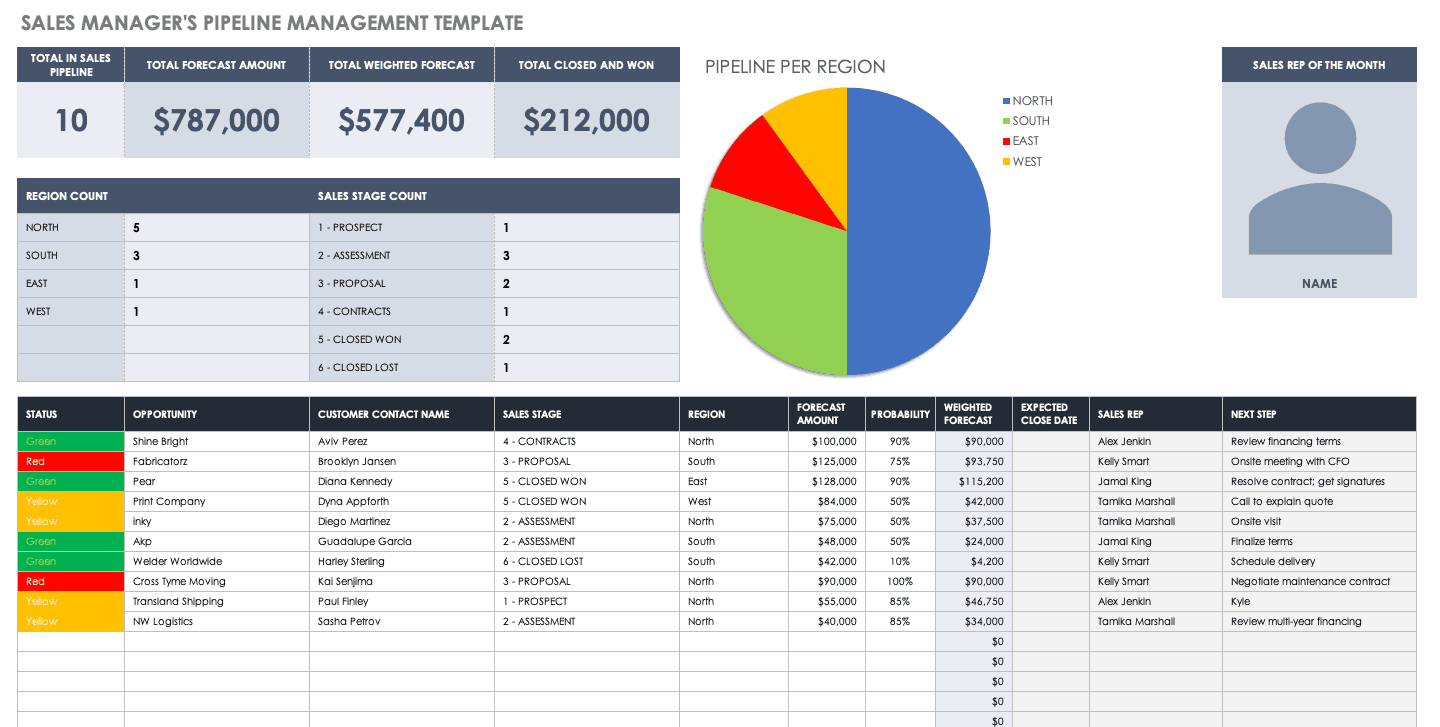This screenshot has height=727, width=1440.
Task: Select the sales stage cell for Welder Worldwide
Action: coord(586,562)
